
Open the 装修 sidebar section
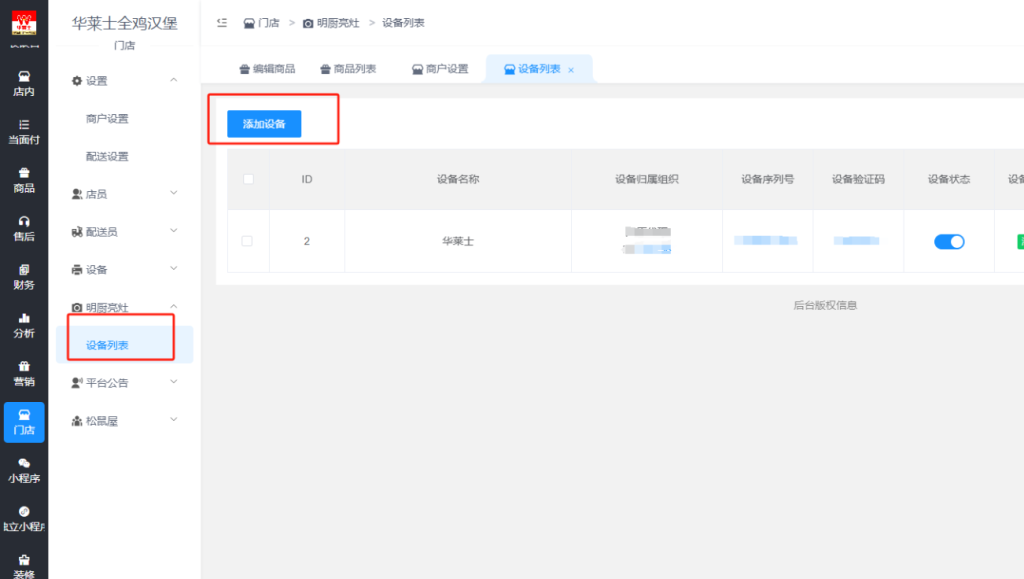click(24, 567)
